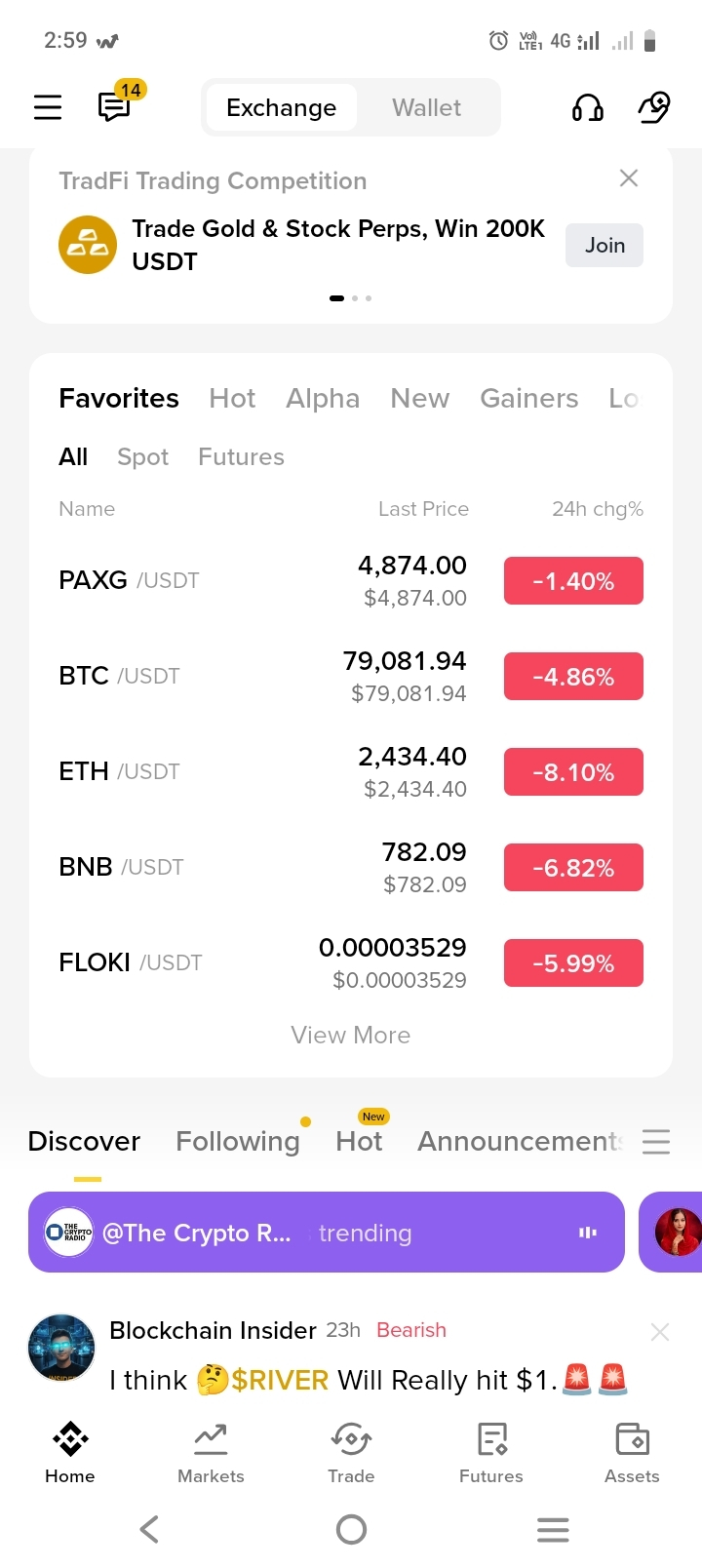Open the Markets icon in bottom bar

click(211, 1453)
